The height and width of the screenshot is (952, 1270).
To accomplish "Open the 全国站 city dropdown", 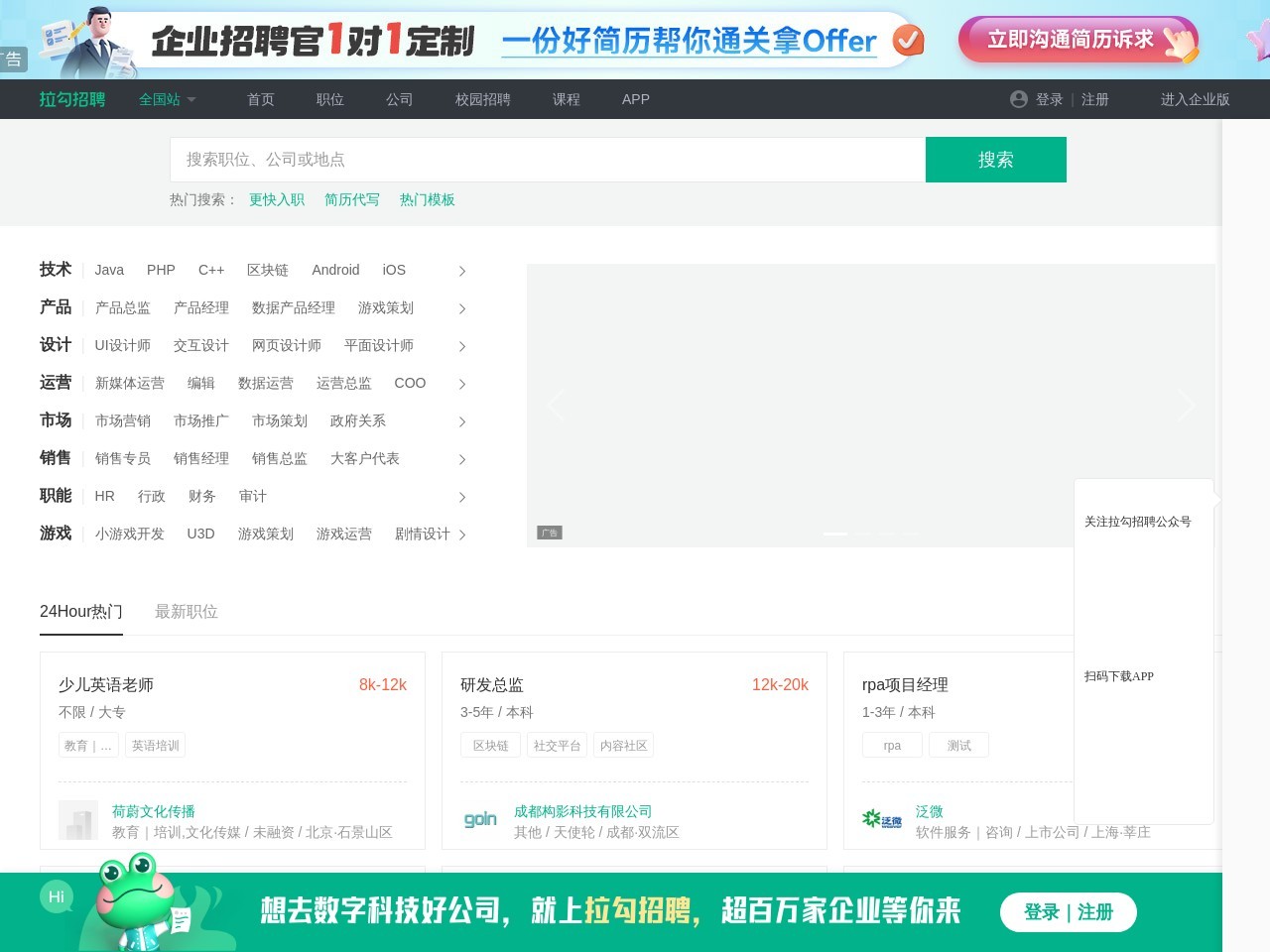I will click(x=167, y=99).
